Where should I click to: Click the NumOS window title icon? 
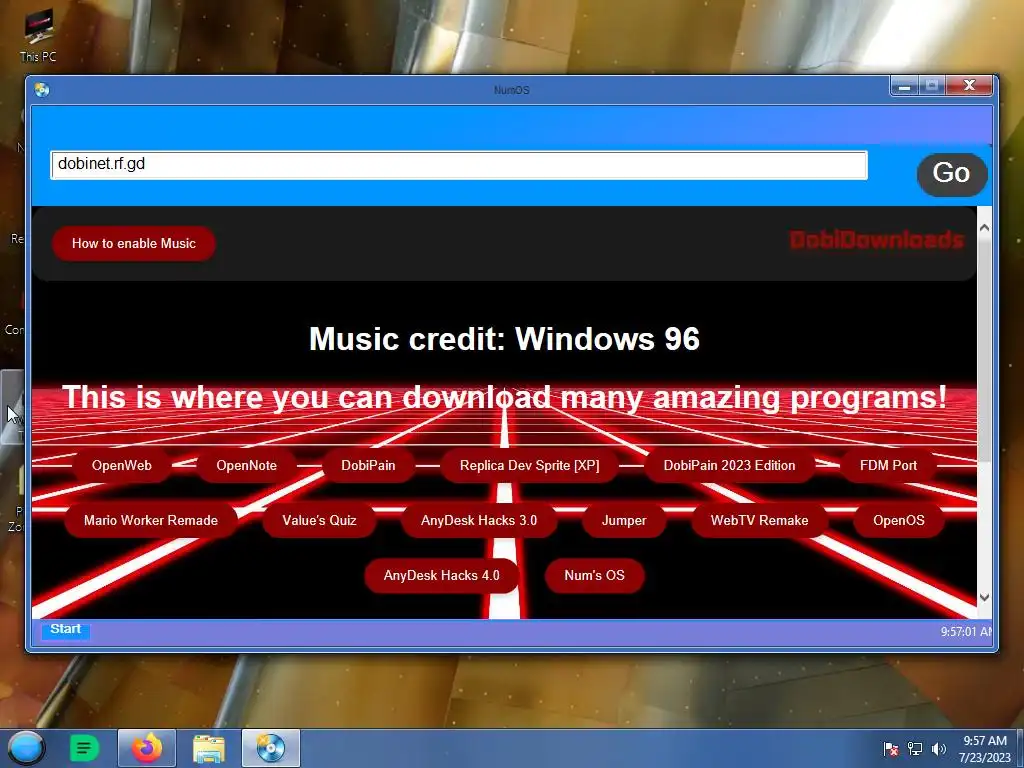point(42,89)
